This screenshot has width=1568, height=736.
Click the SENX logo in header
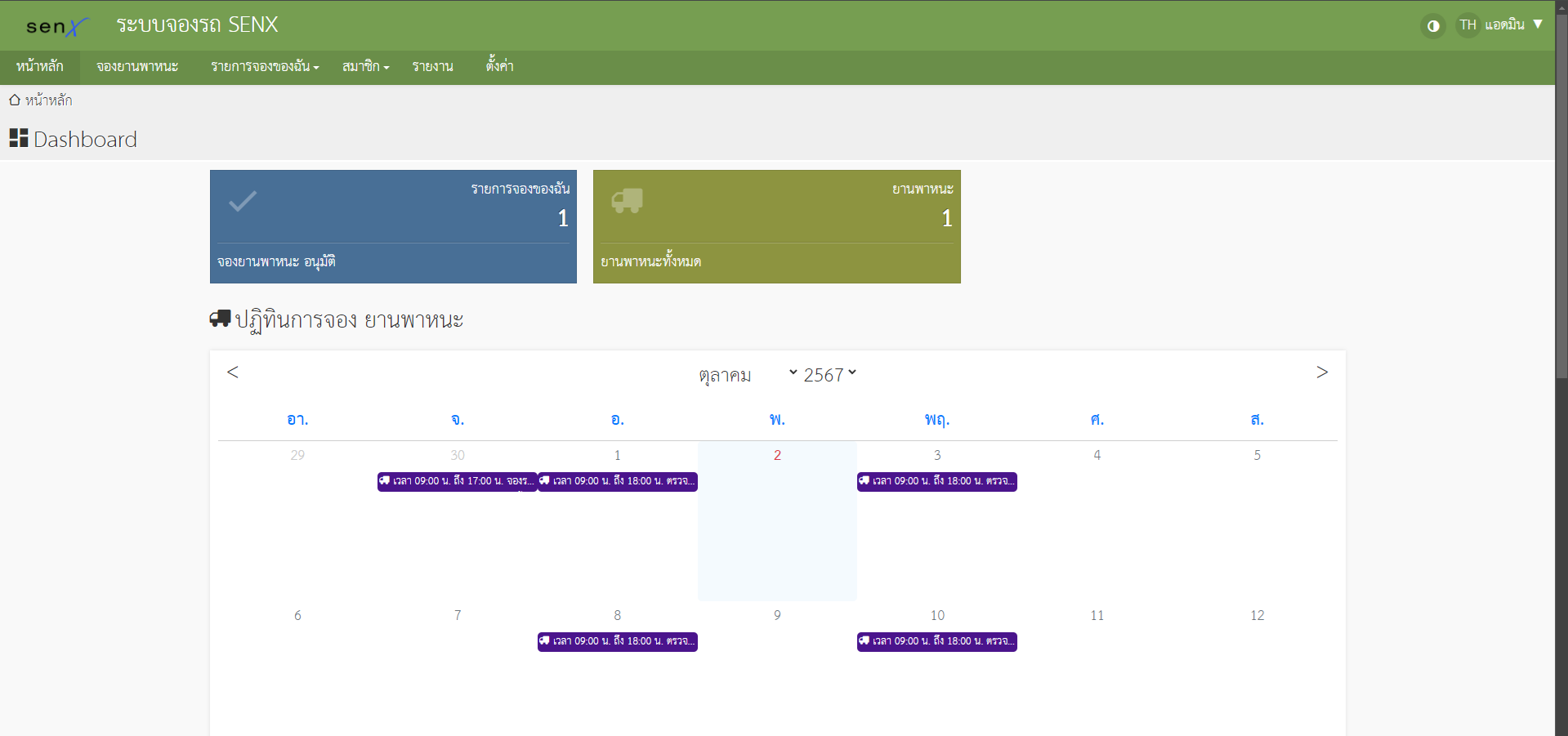pyautogui.click(x=56, y=26)
